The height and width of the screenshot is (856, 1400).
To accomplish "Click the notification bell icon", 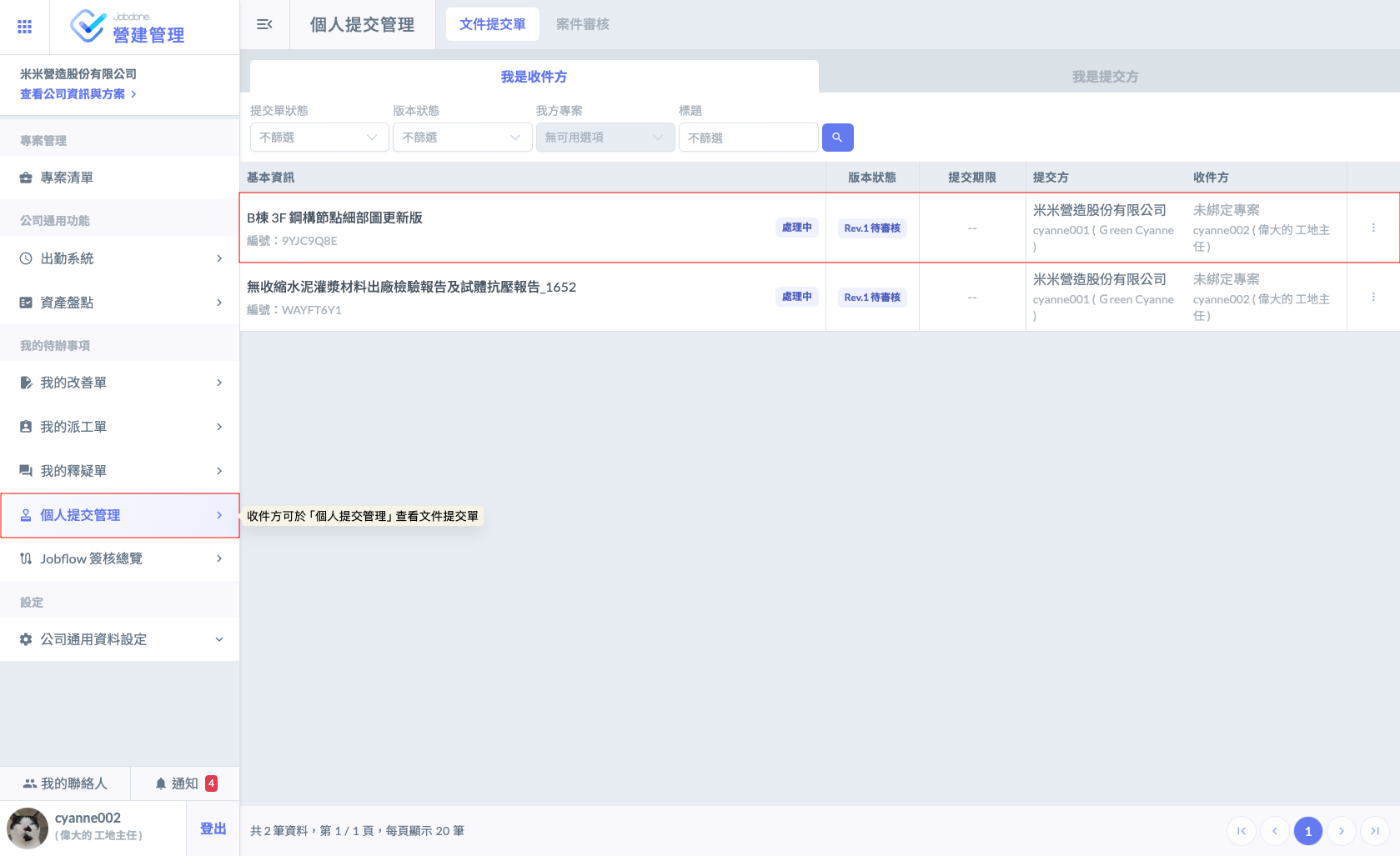I will coord(161,783).
